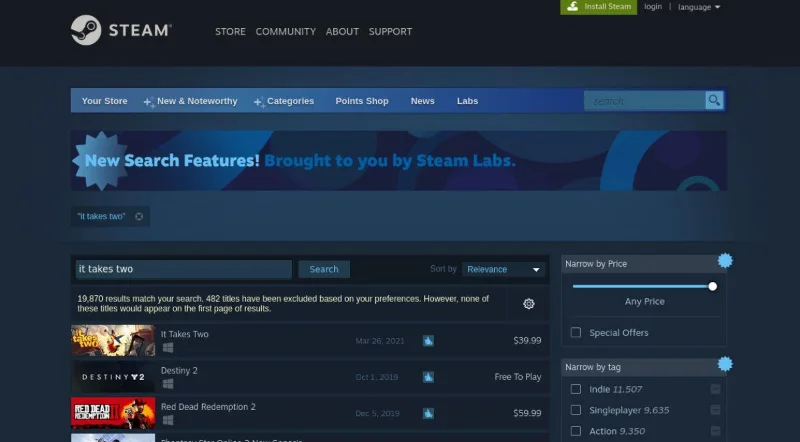Click Red Dead Redemption 2 thumbnail
This screenshot has width=800, height=442.
(113, 413)
